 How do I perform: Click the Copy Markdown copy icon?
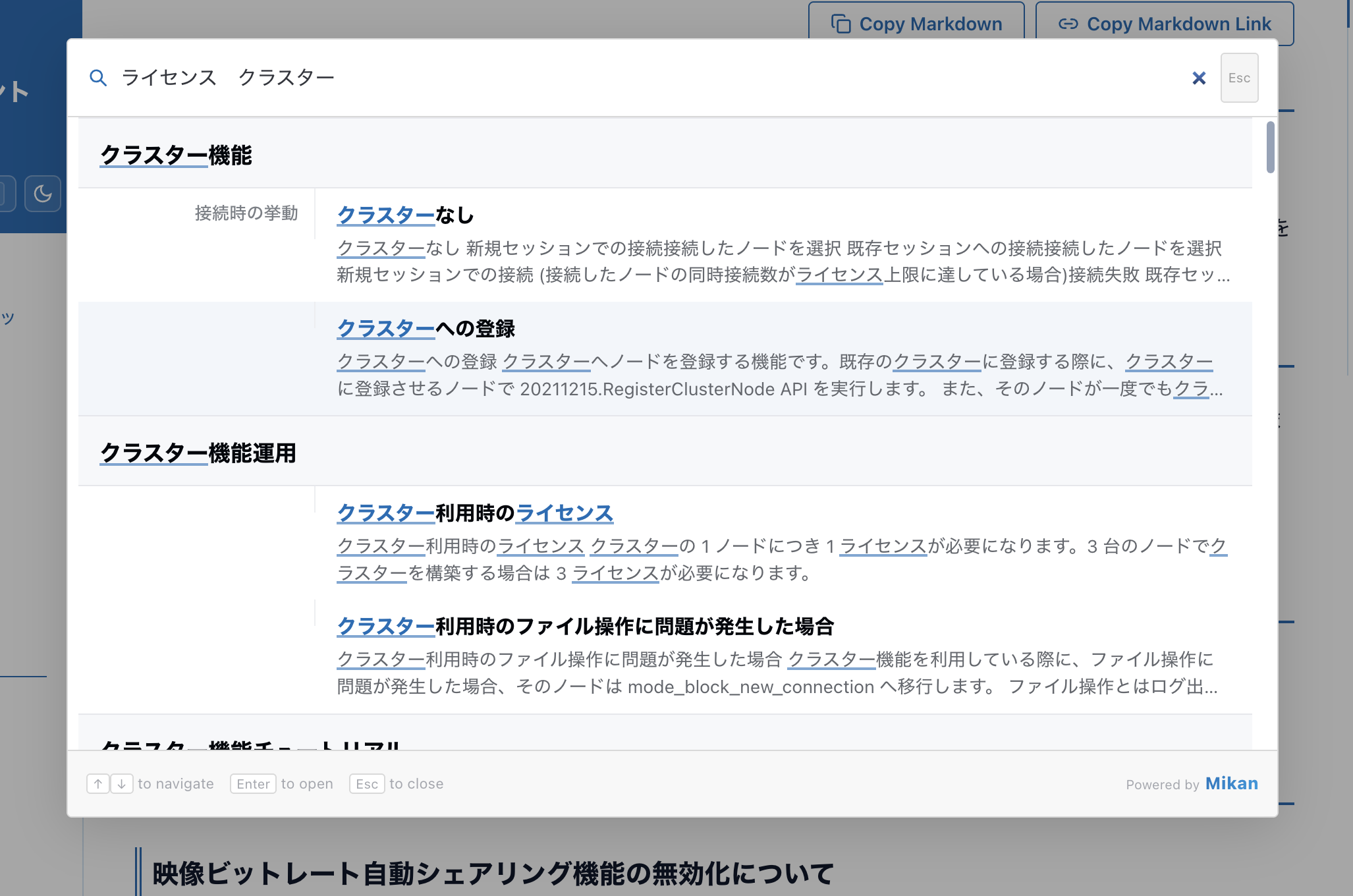pyautogui.click(x=841, y=24)
